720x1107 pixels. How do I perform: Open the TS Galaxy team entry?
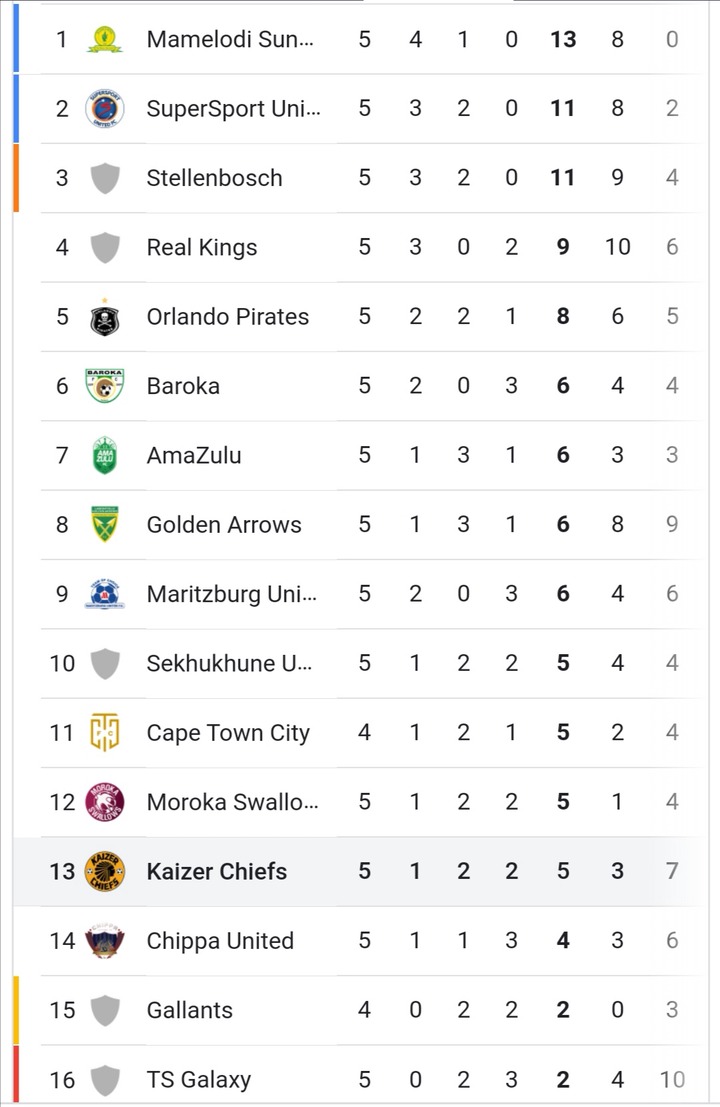(199, 1079)
